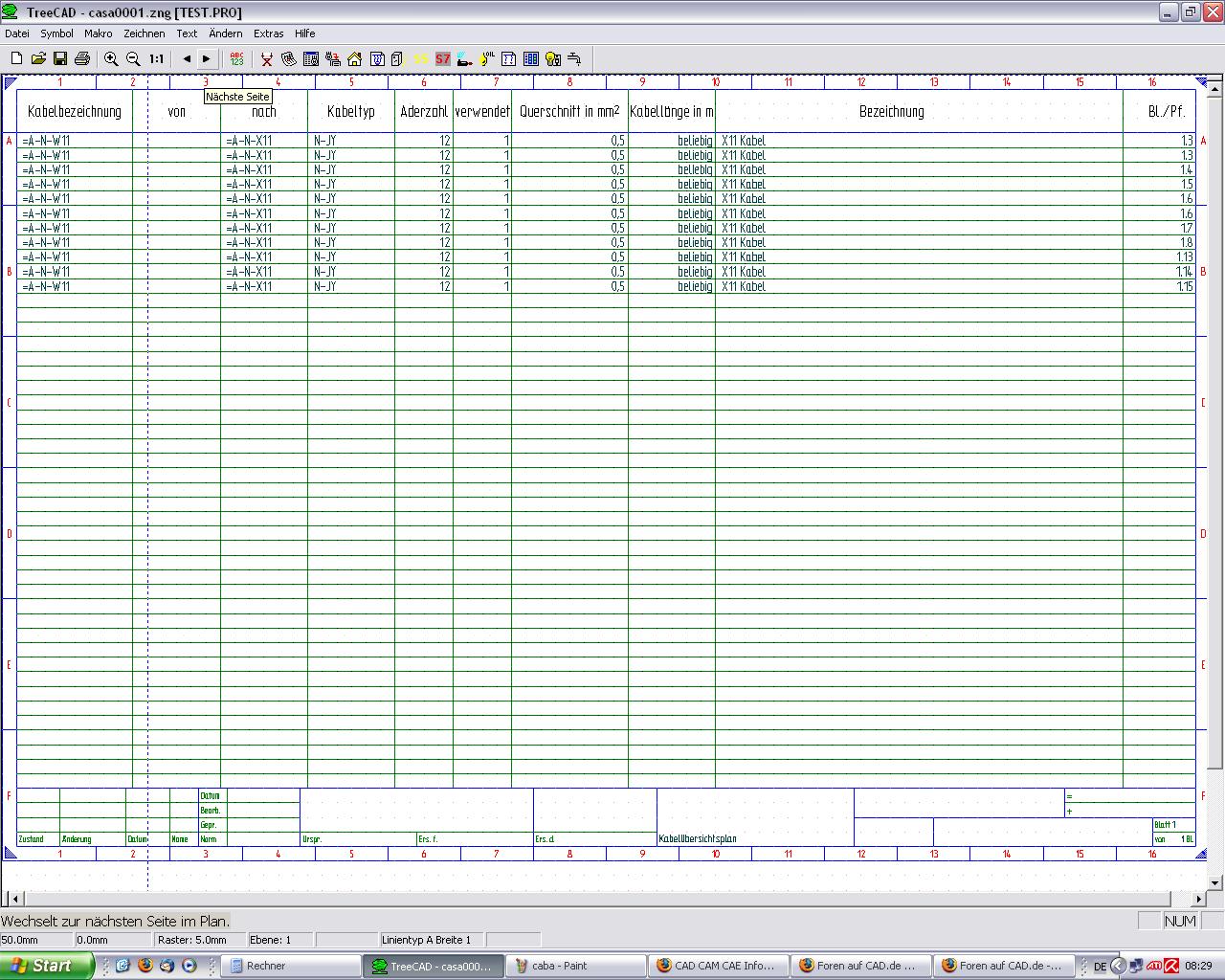1225x980 pixels.
Task: Save the drawing with the floppy disk icon
Action: point(60,58)
